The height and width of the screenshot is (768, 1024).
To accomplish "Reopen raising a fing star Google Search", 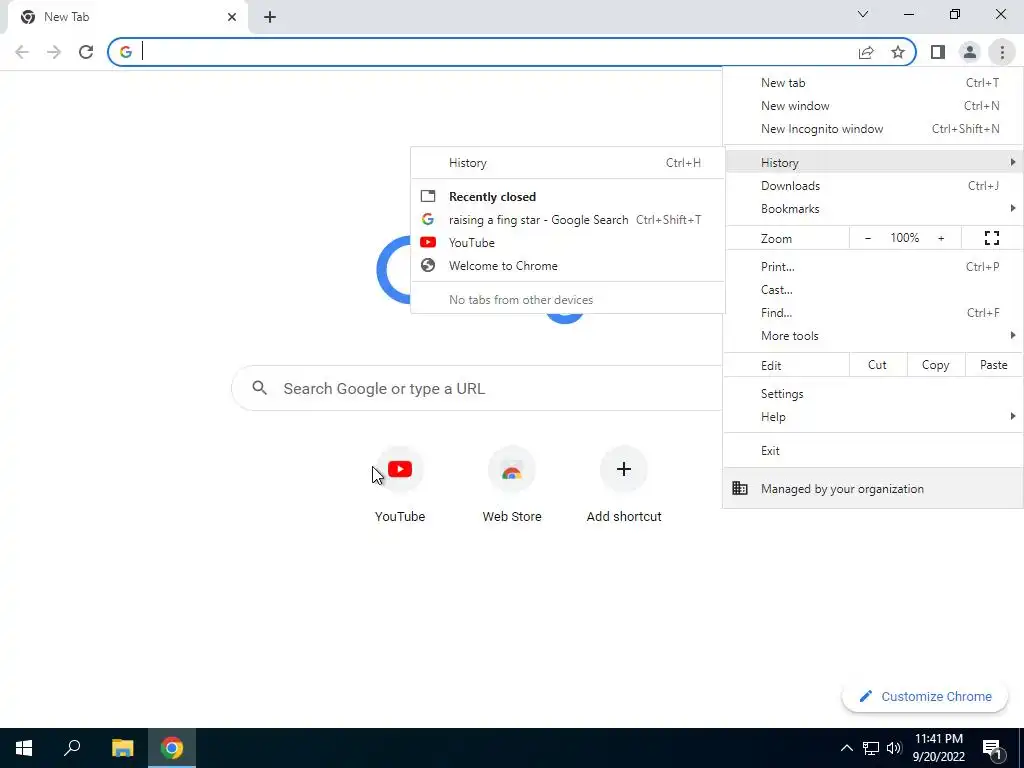I will [568, 219].
